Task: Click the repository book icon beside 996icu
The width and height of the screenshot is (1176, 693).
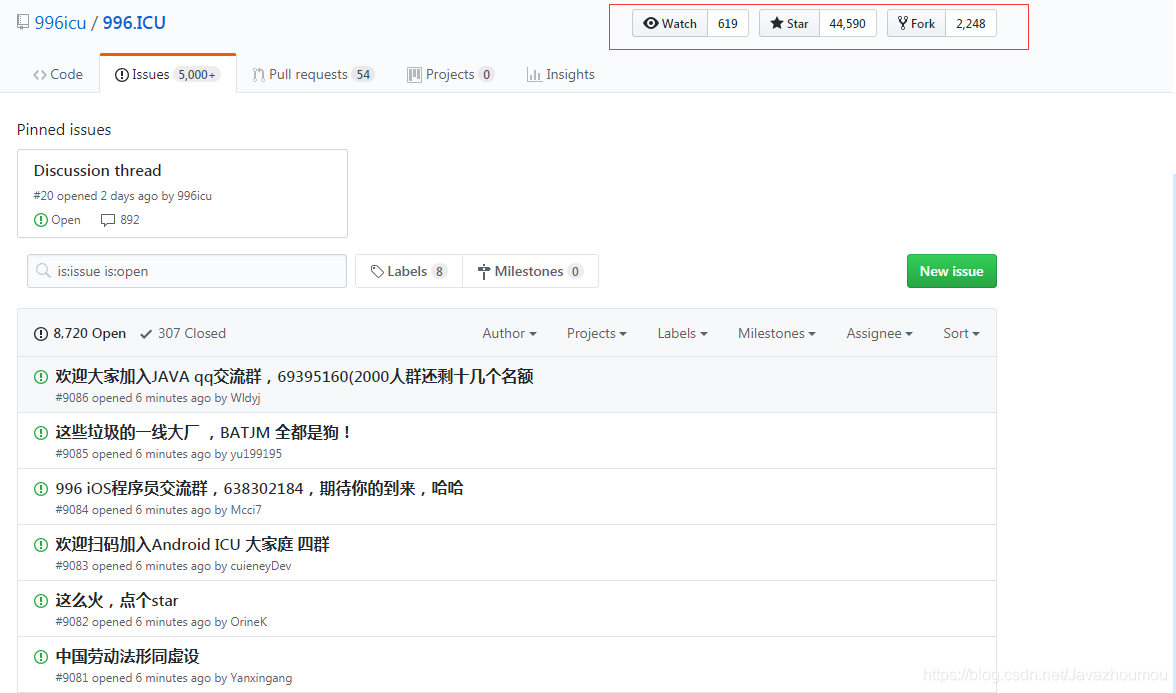Action: [x=23, y=22]
